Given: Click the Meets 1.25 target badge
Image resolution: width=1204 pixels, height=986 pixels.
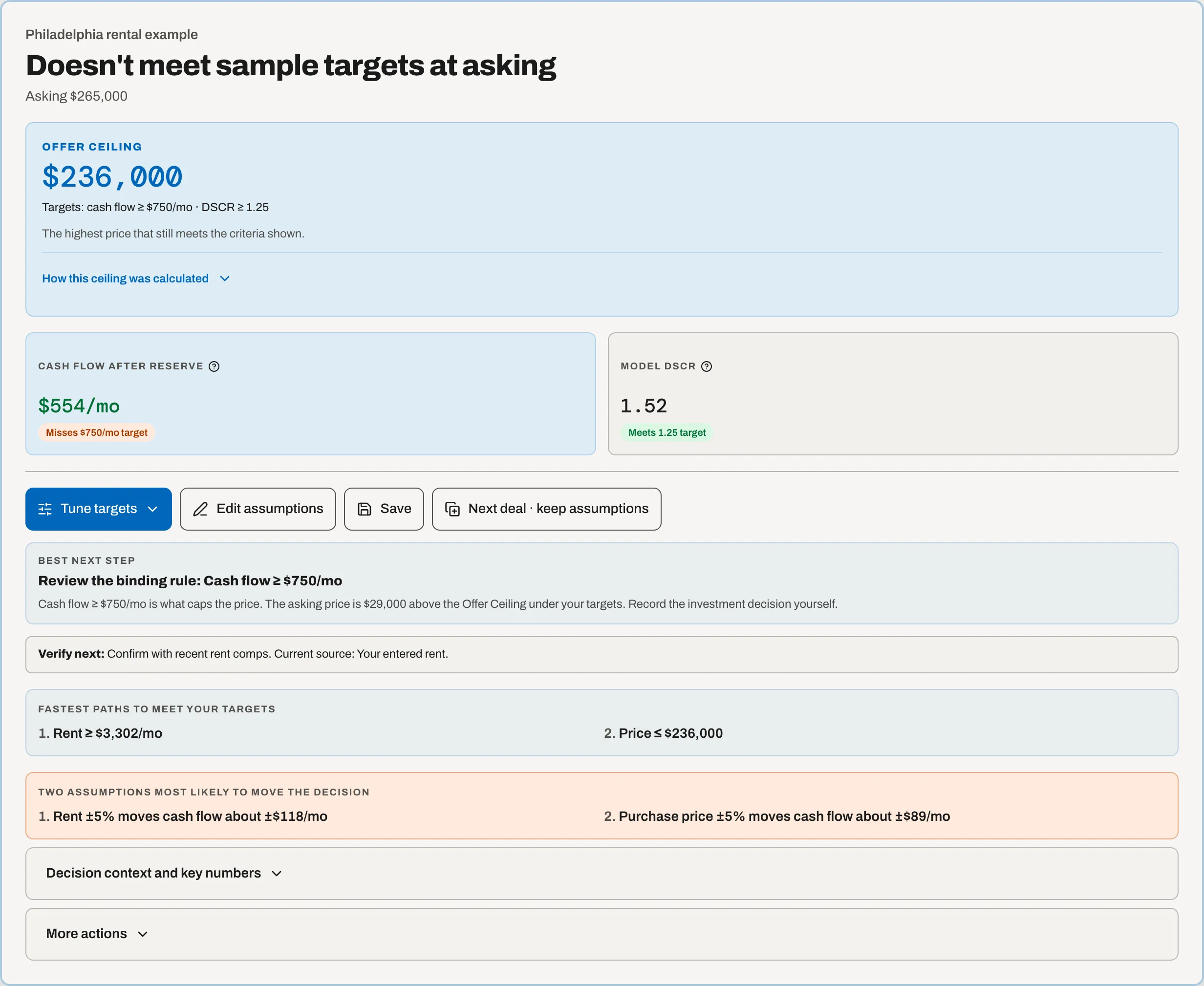Looking at the screenshot, I should click(666, 433).
